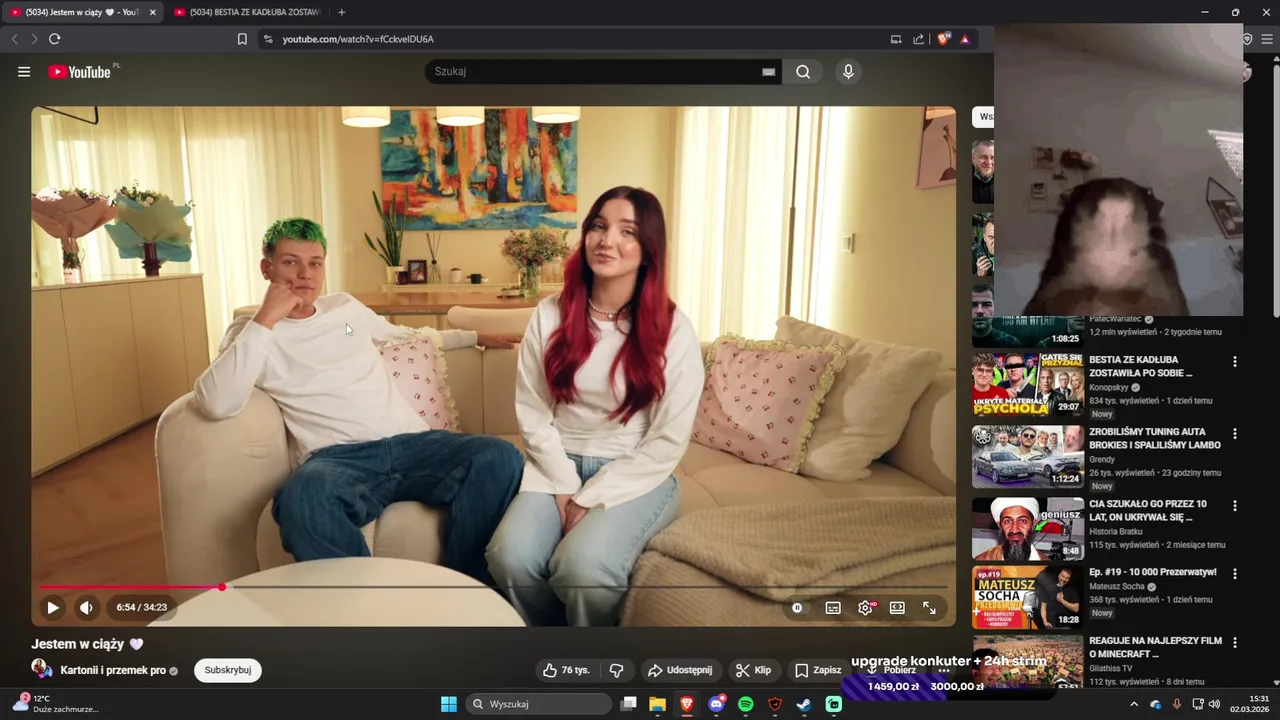1280x720 pixels.
Task: Create a clip with the Klip button
Action: 753,670
